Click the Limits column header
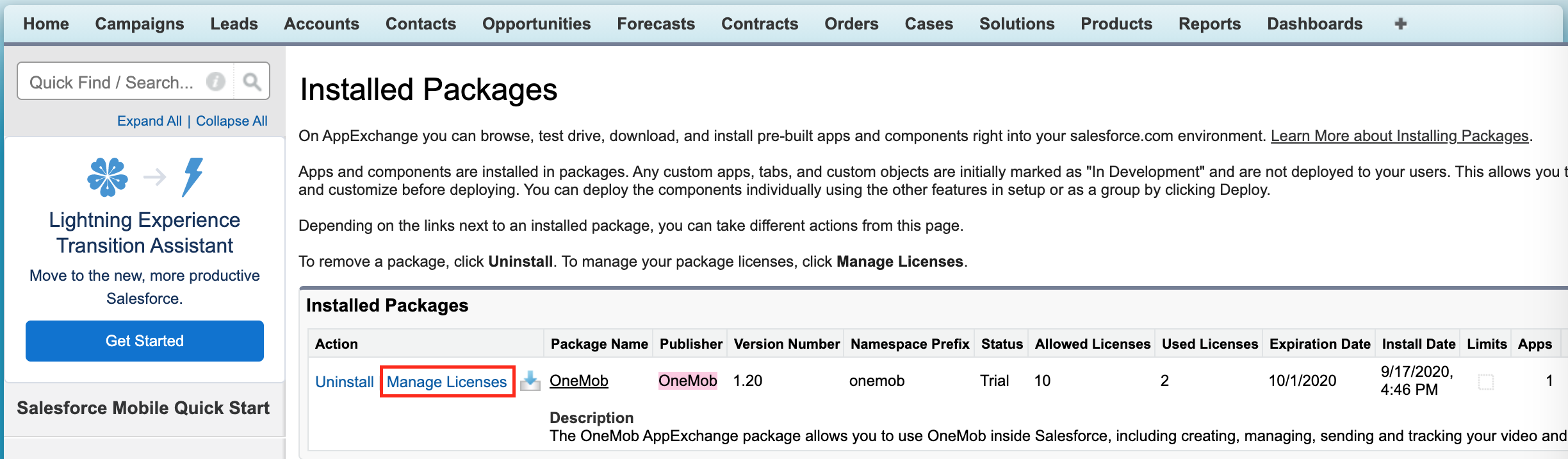Screen dimensions: 1568x459 click(1487, 344)
